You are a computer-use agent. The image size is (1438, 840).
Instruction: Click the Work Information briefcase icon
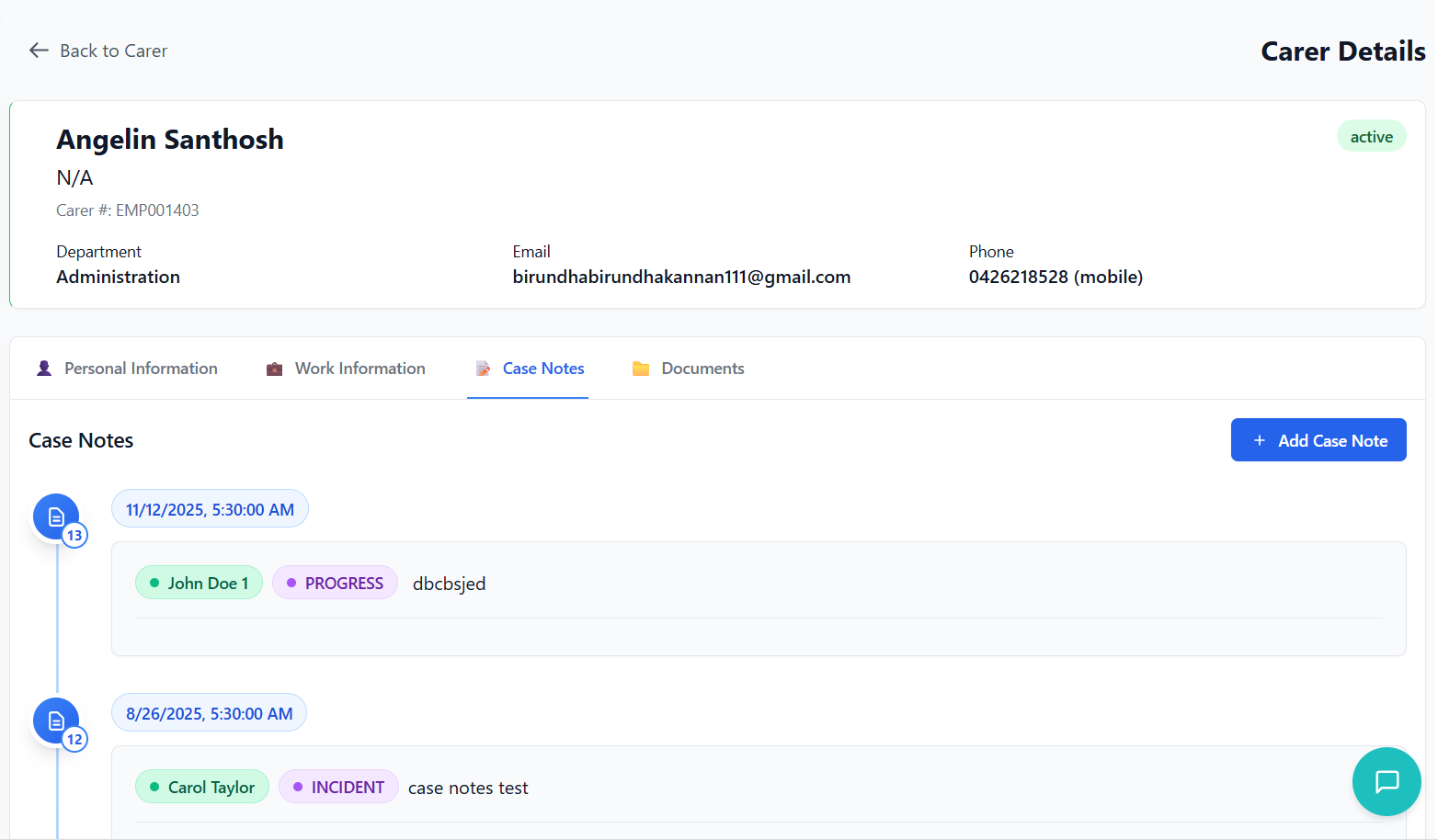pos(274,369)
